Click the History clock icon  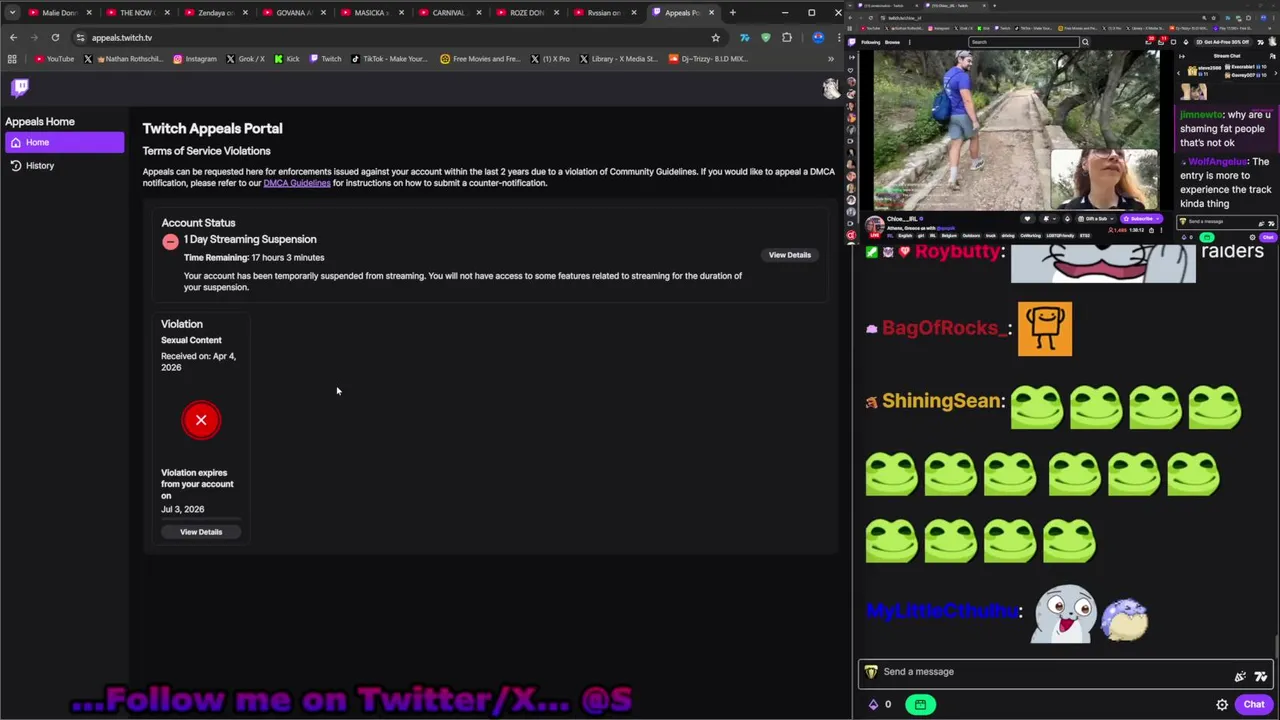click(16, 165)
